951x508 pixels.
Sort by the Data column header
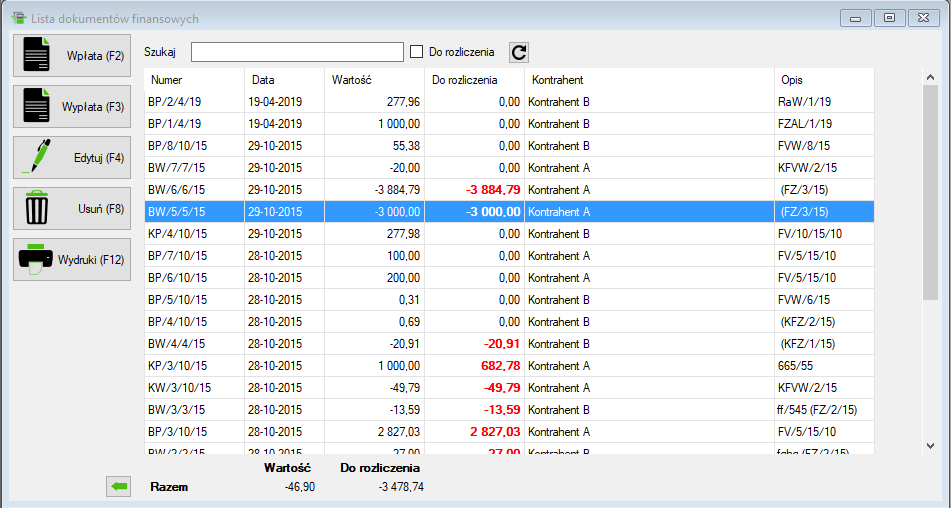pyautogui.click(x=285, y=80)
